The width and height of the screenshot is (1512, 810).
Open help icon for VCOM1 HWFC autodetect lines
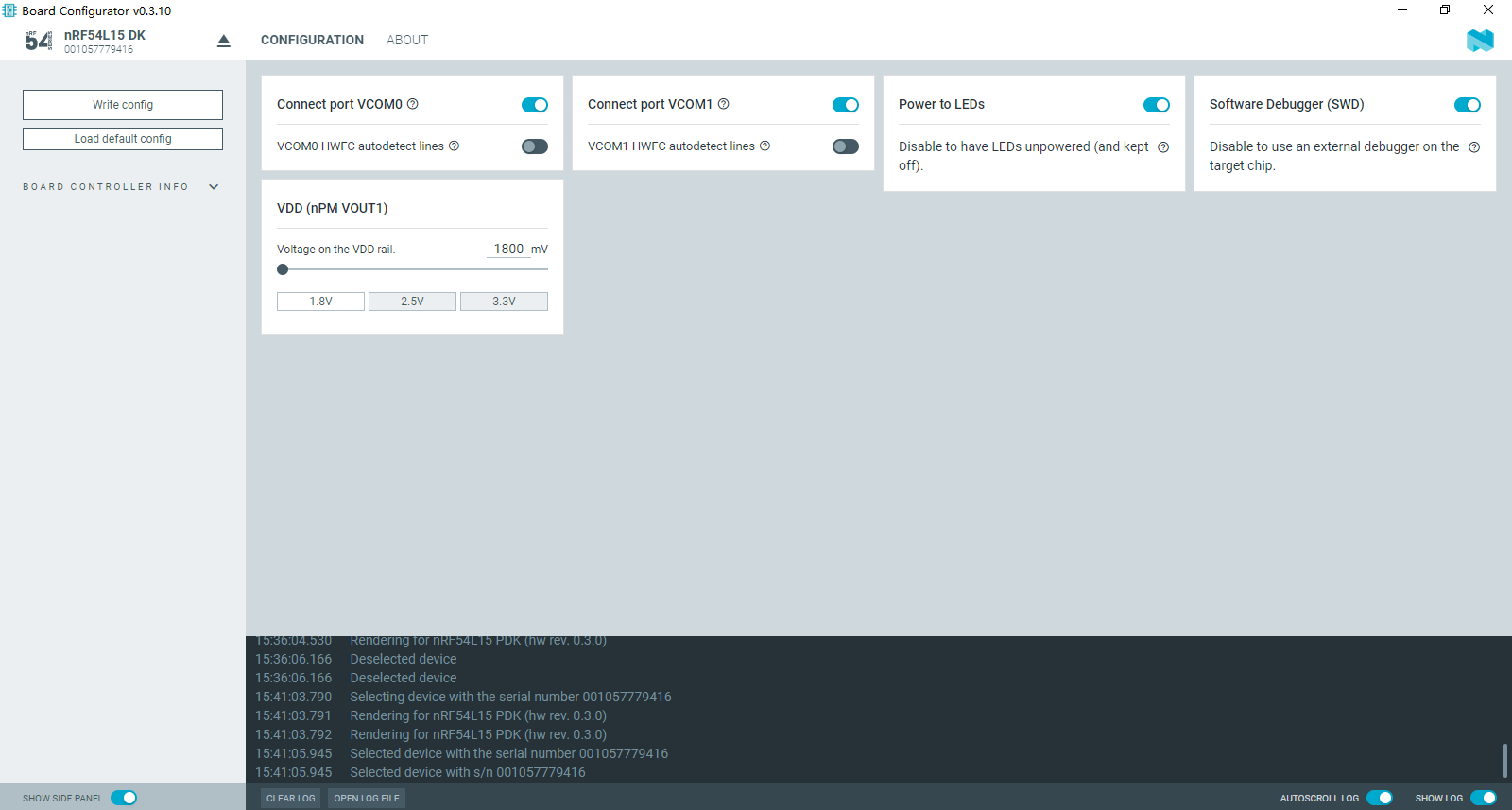(x=765, y=146)
